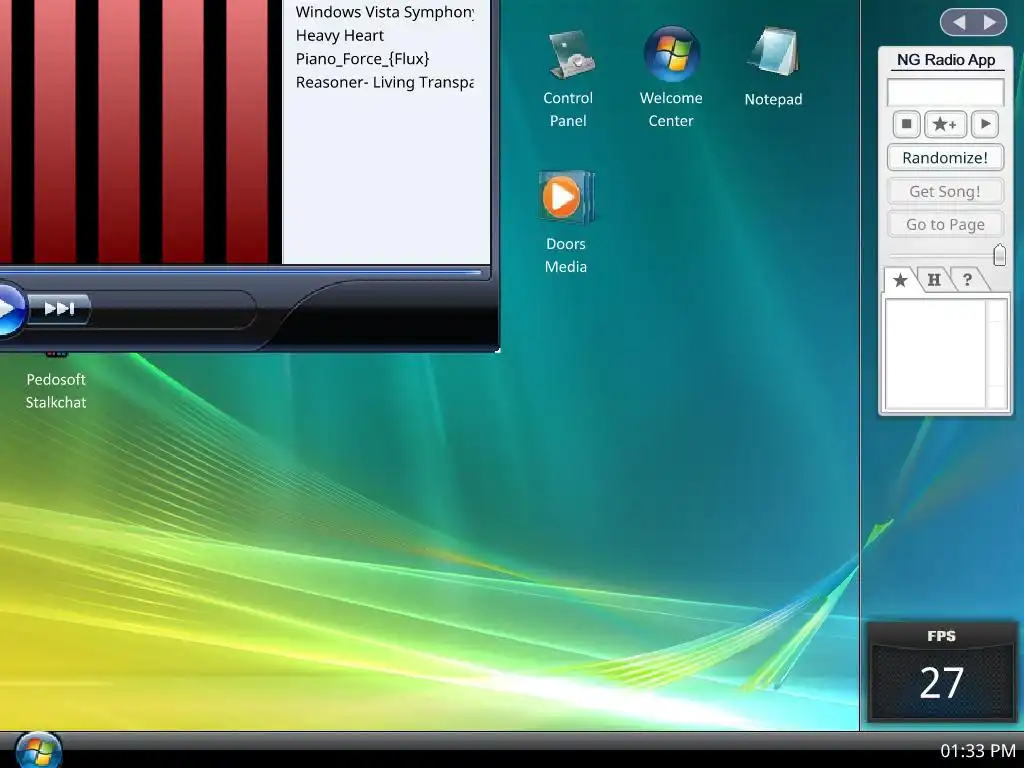Viewport: 1024px width, 768px height.
Task: Click the Get Song! button
Action: pyautogui.click(x=945, y=191)
